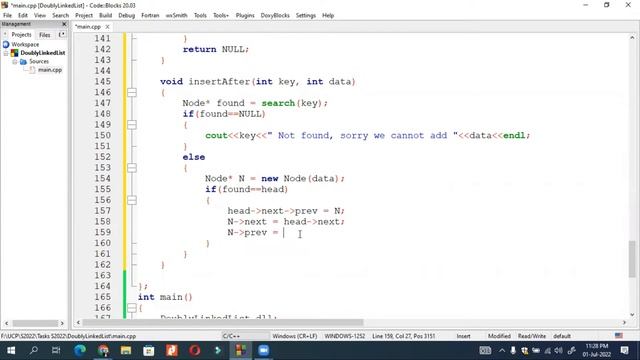Select the DoxyBlocks-style DoublyLinkedList project node
640x360 pixels.
click(43, 53)
